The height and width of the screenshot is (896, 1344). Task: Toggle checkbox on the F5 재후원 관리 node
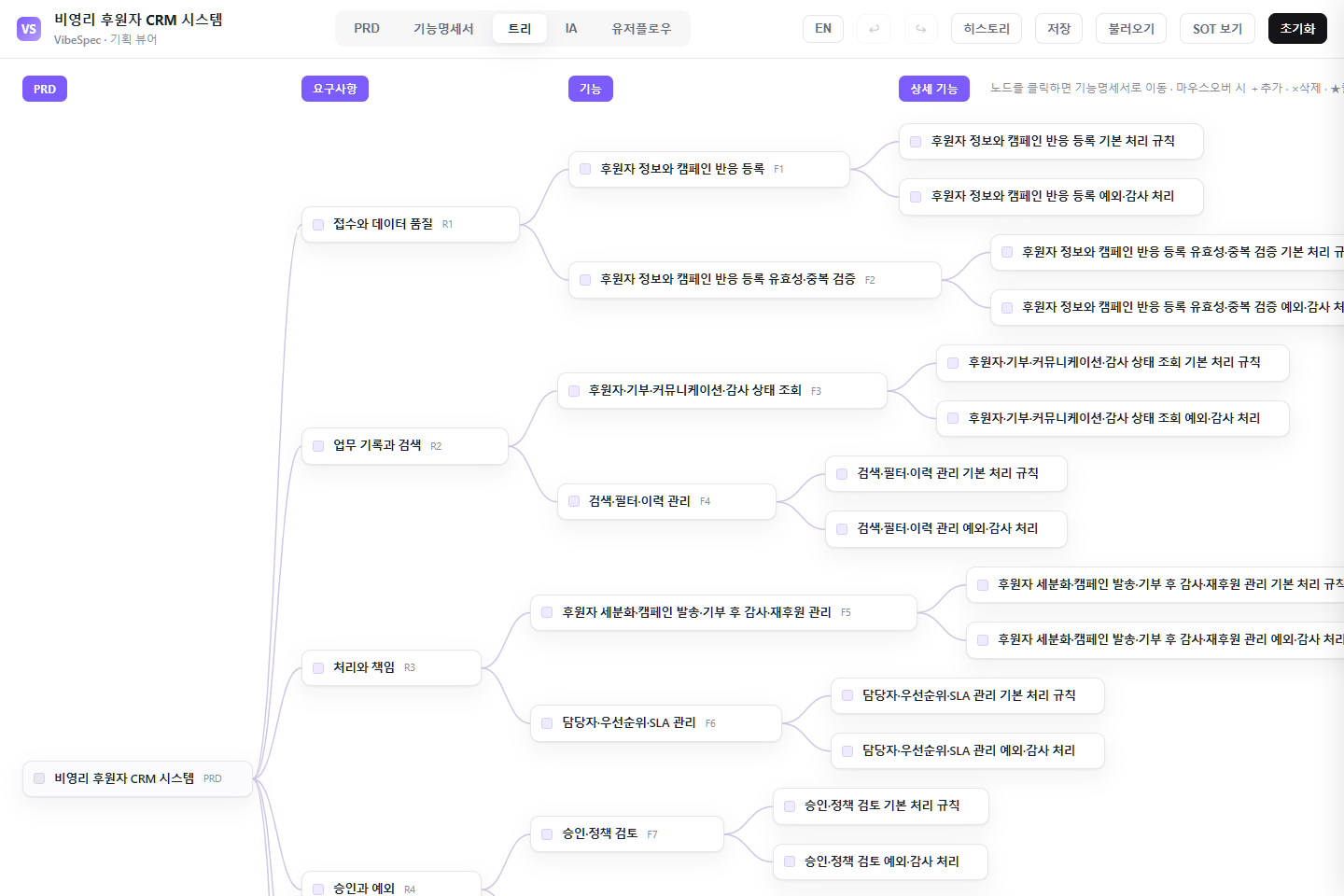click(x=547, y=612)
